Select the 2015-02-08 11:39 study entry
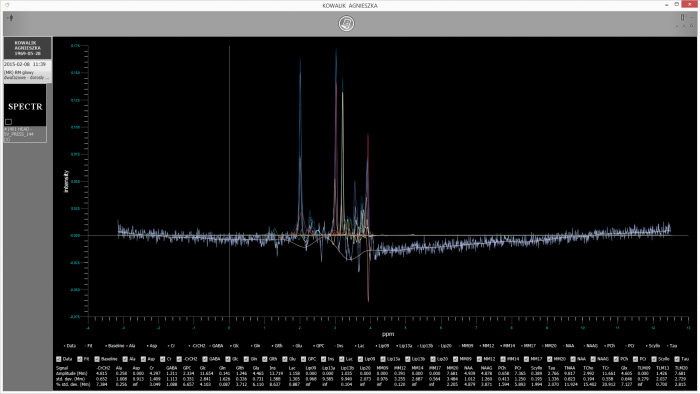The width and height of the screenshot is (700, 394). click(x=27, y=71)
